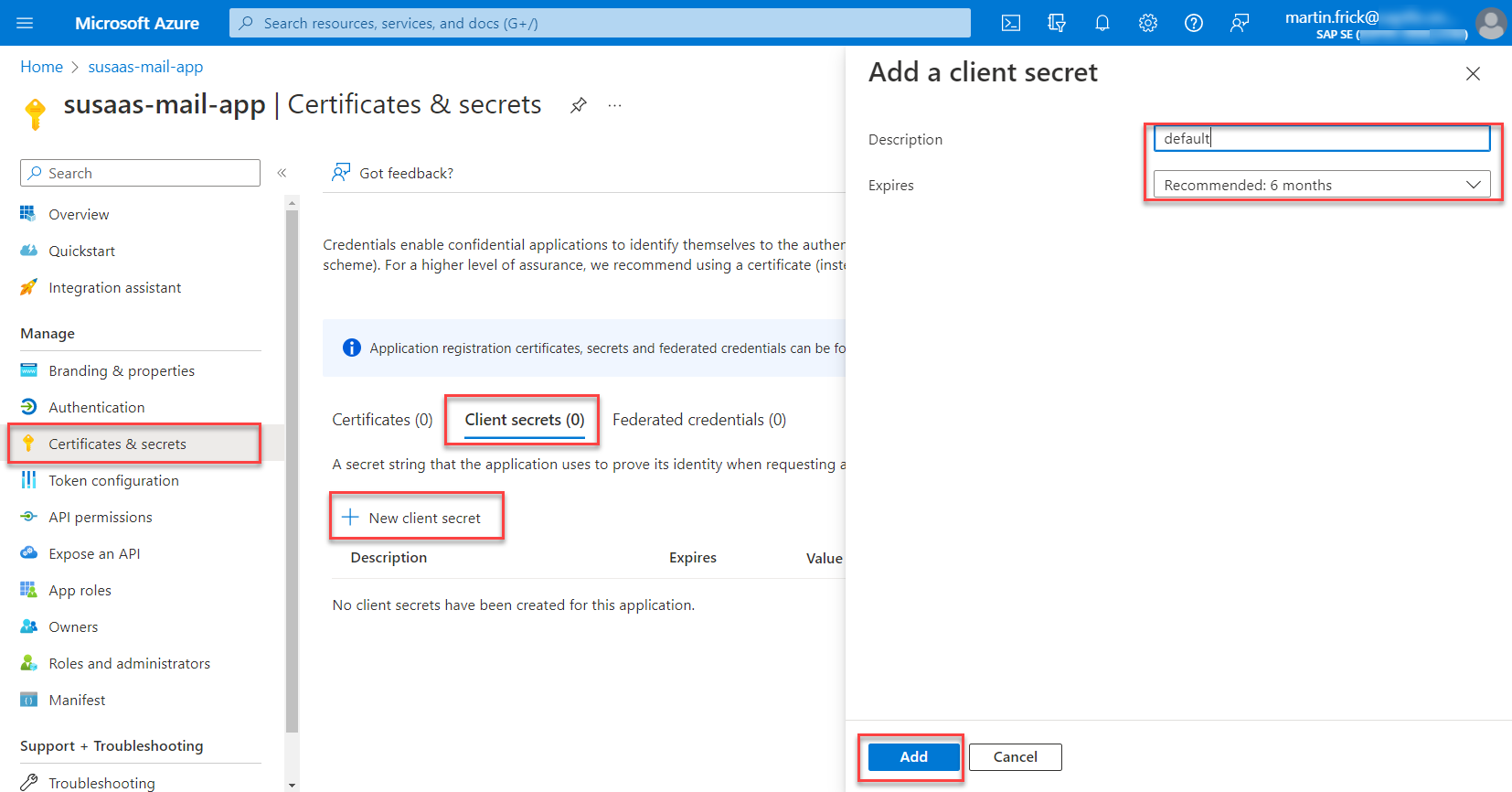Click the API permissions icon
The image size is (1512, 792).
click(x=28, y=517)
